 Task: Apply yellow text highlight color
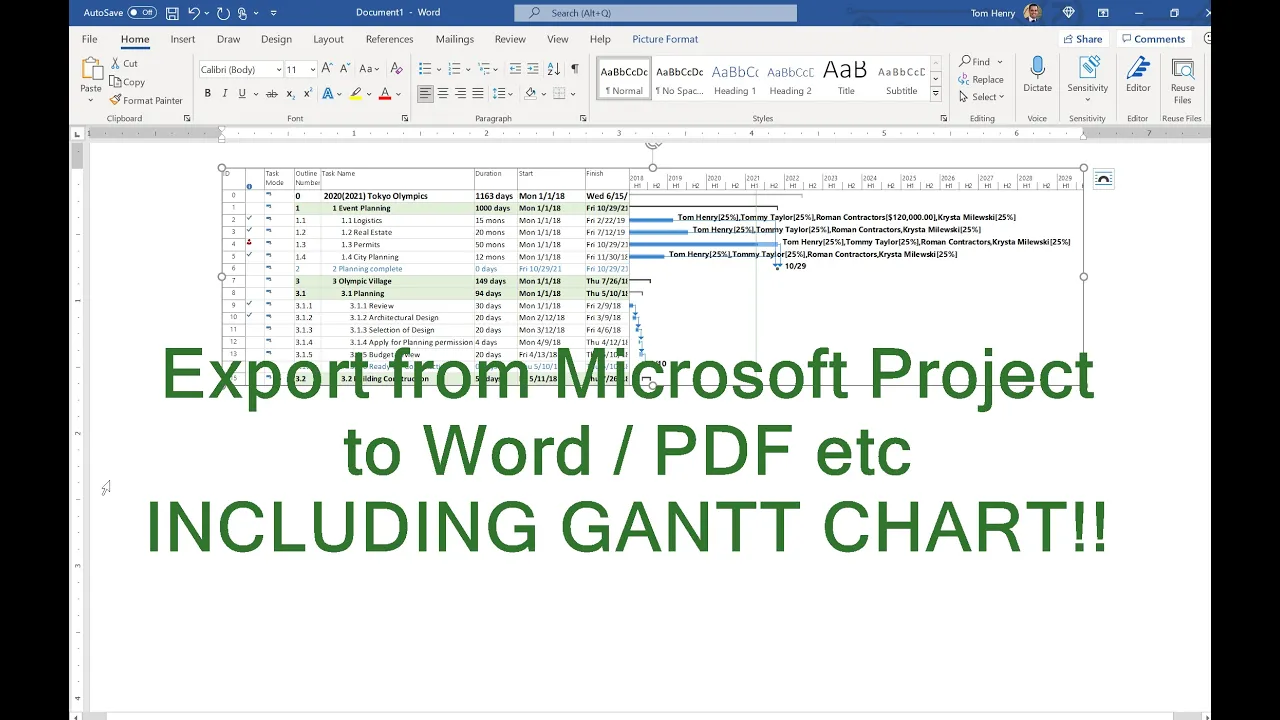pyautogui.click(x=355, y=94)
